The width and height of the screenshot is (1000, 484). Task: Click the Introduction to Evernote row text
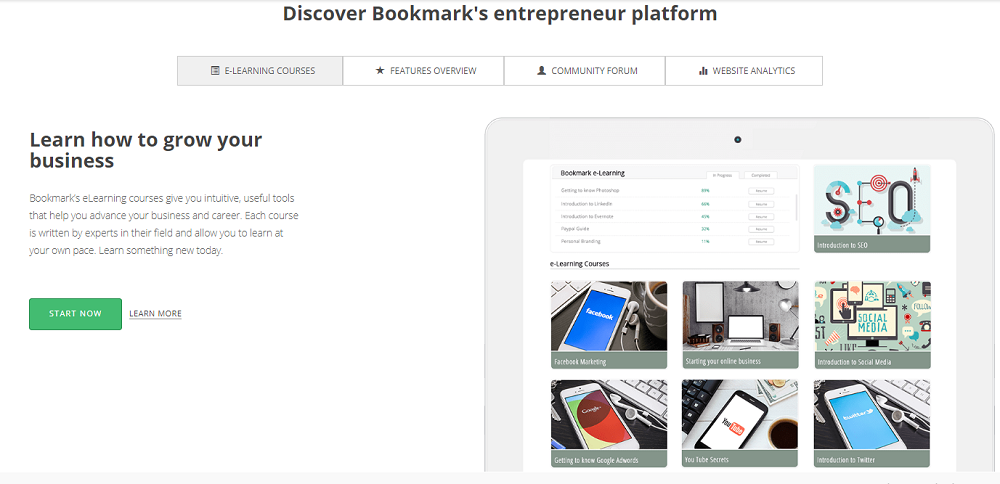coord(588,217)
